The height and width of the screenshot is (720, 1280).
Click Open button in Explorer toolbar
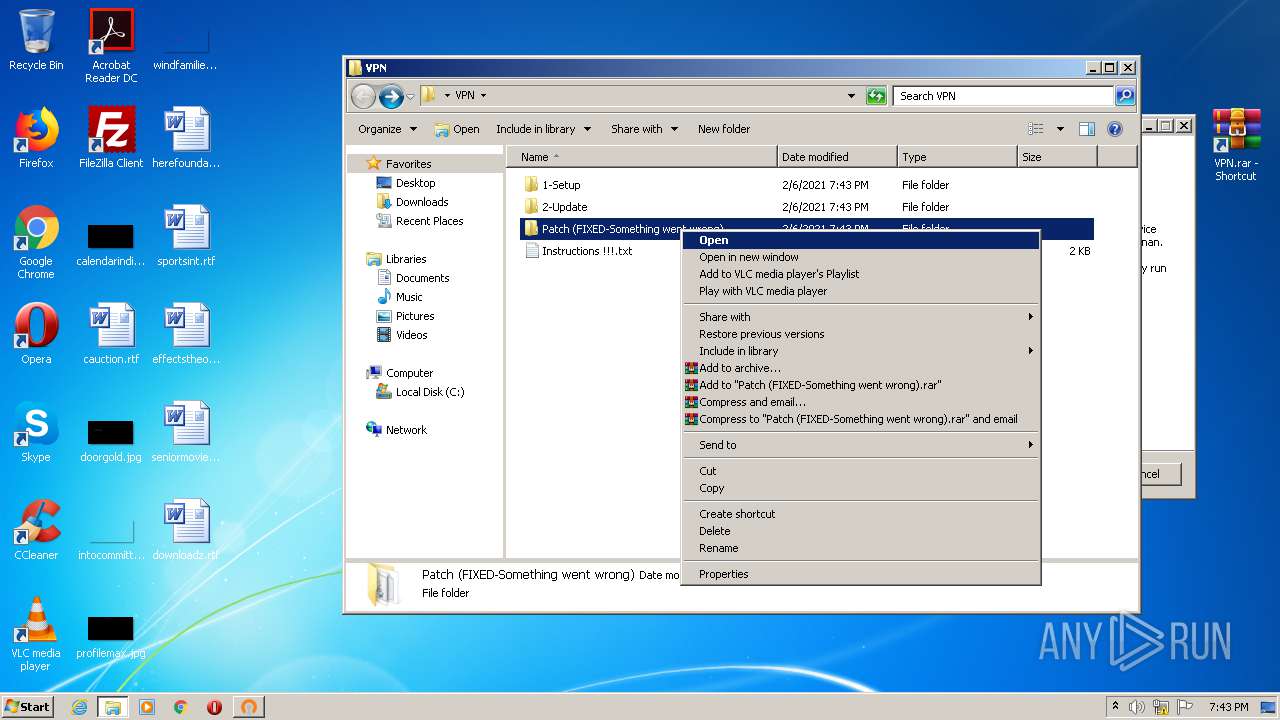[457, 129]
